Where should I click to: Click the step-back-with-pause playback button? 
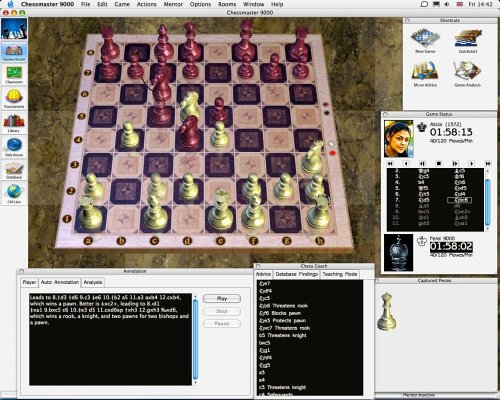(422, 164)
